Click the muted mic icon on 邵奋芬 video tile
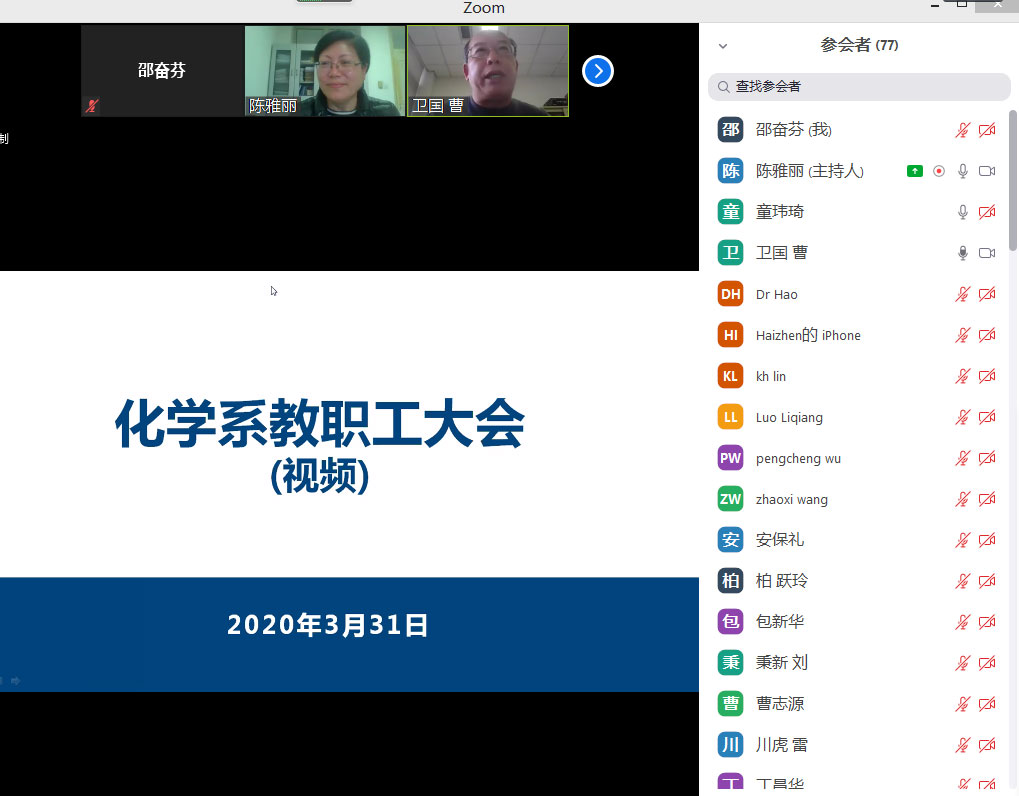Image resolution: width=1019 pixels, height=796 pixels. click(92, 105)
